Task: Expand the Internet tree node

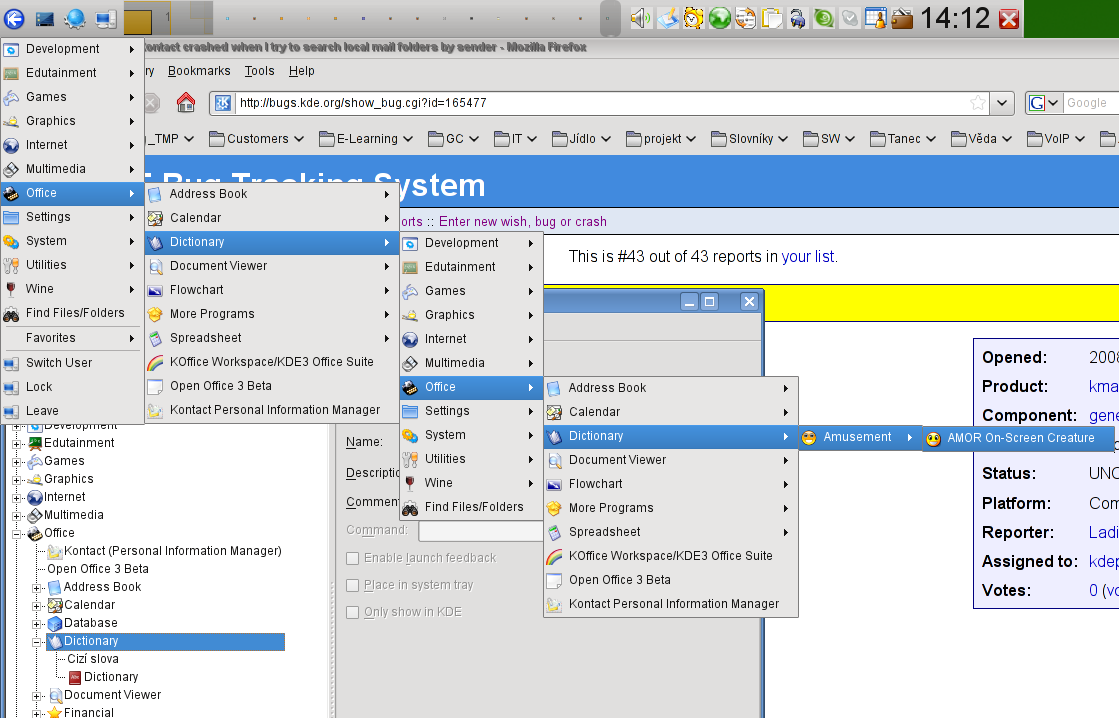Action: tap(16, 497)
